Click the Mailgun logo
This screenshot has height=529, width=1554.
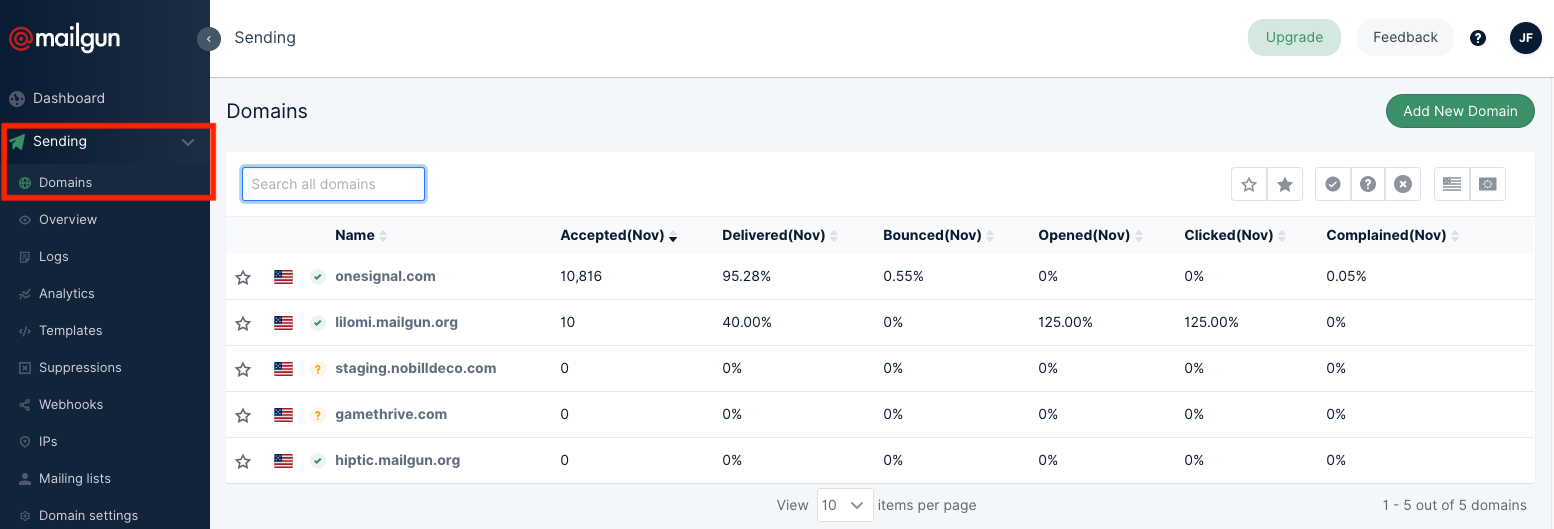pyautogui.click(x=65, y=39)
